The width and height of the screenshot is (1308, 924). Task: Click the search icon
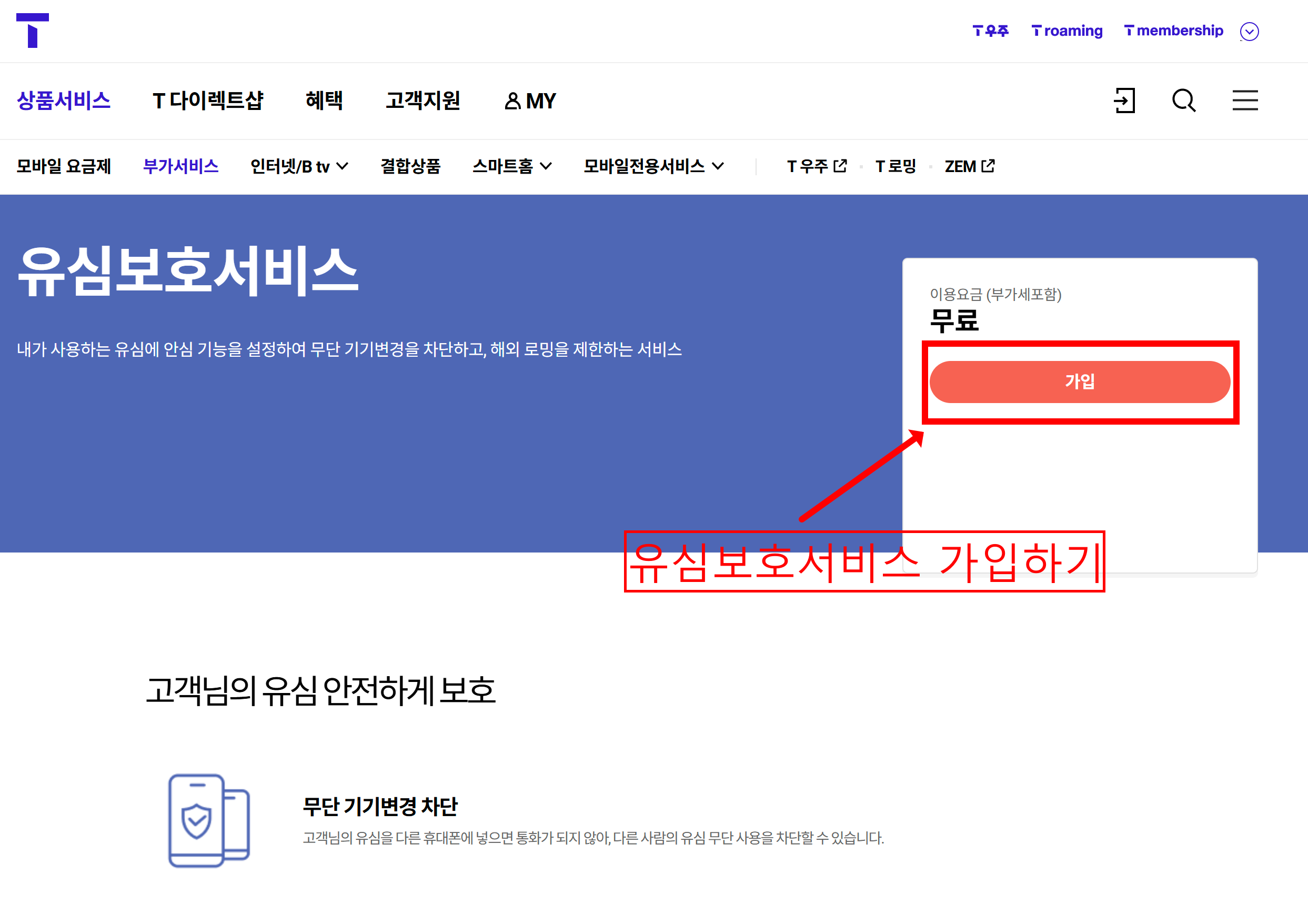click(1183, 101)
